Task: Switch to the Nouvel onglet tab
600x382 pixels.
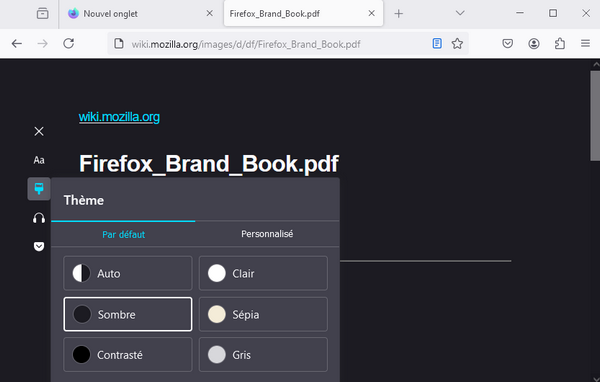Action: point(142,14)
